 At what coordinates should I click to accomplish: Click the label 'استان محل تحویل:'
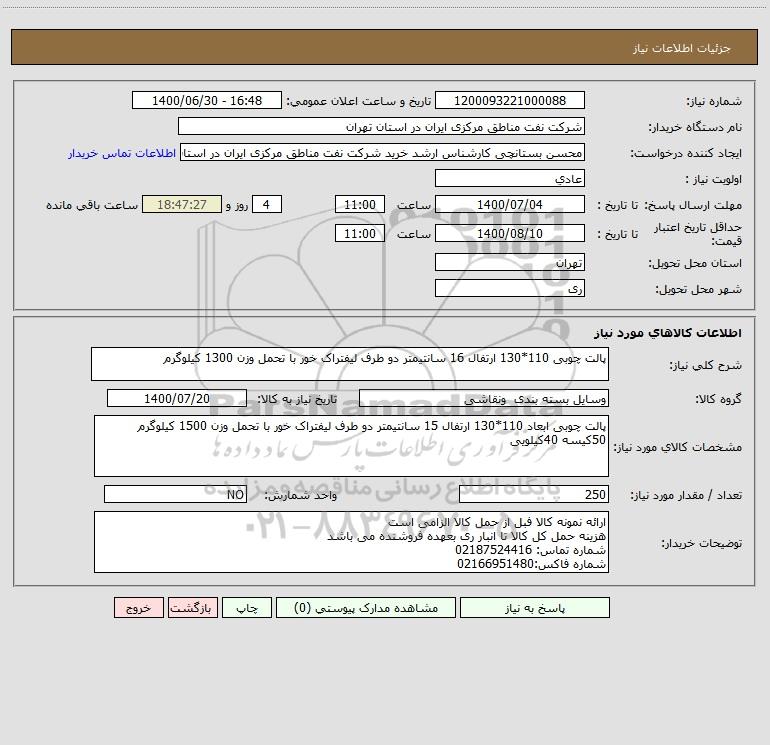click(695, 264)
